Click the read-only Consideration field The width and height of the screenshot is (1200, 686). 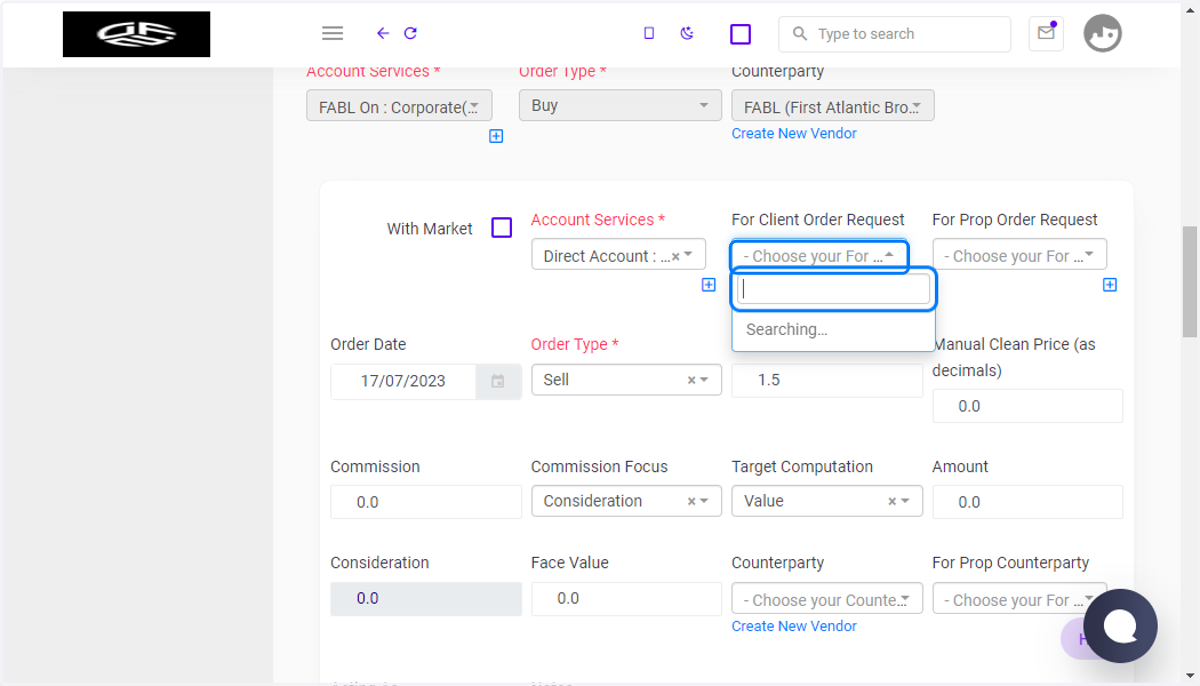pos(426,598)
